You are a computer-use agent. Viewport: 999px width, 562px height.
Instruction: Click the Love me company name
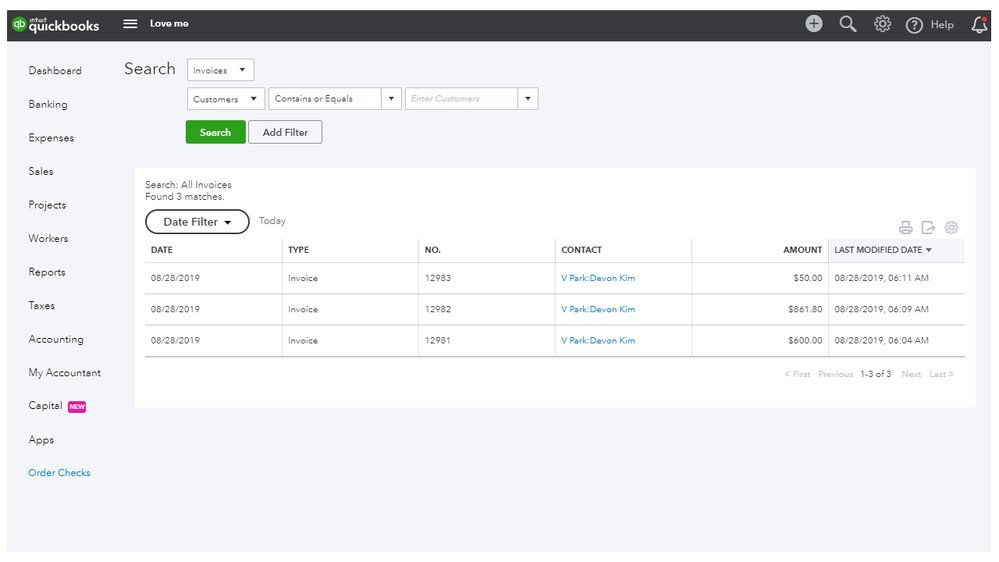[169, 24]
